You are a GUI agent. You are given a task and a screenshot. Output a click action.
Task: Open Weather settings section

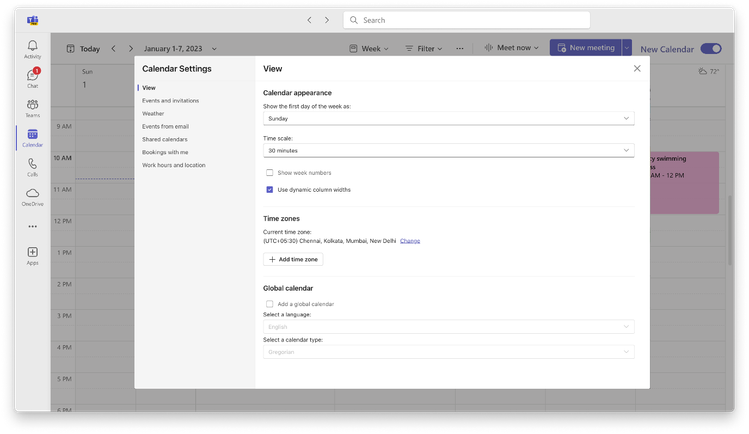click(153, 114)
